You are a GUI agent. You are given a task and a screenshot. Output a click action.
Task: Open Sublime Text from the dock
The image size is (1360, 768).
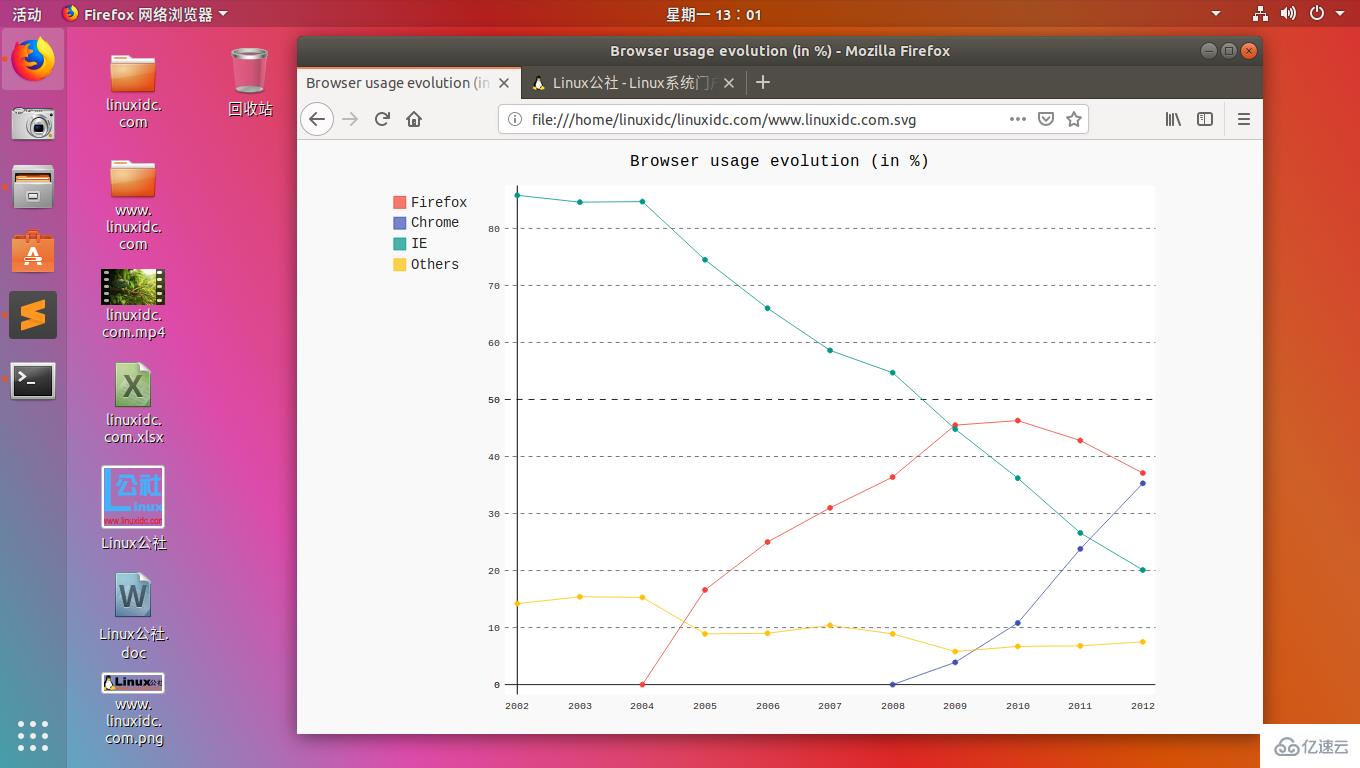[x=33, y=316]
